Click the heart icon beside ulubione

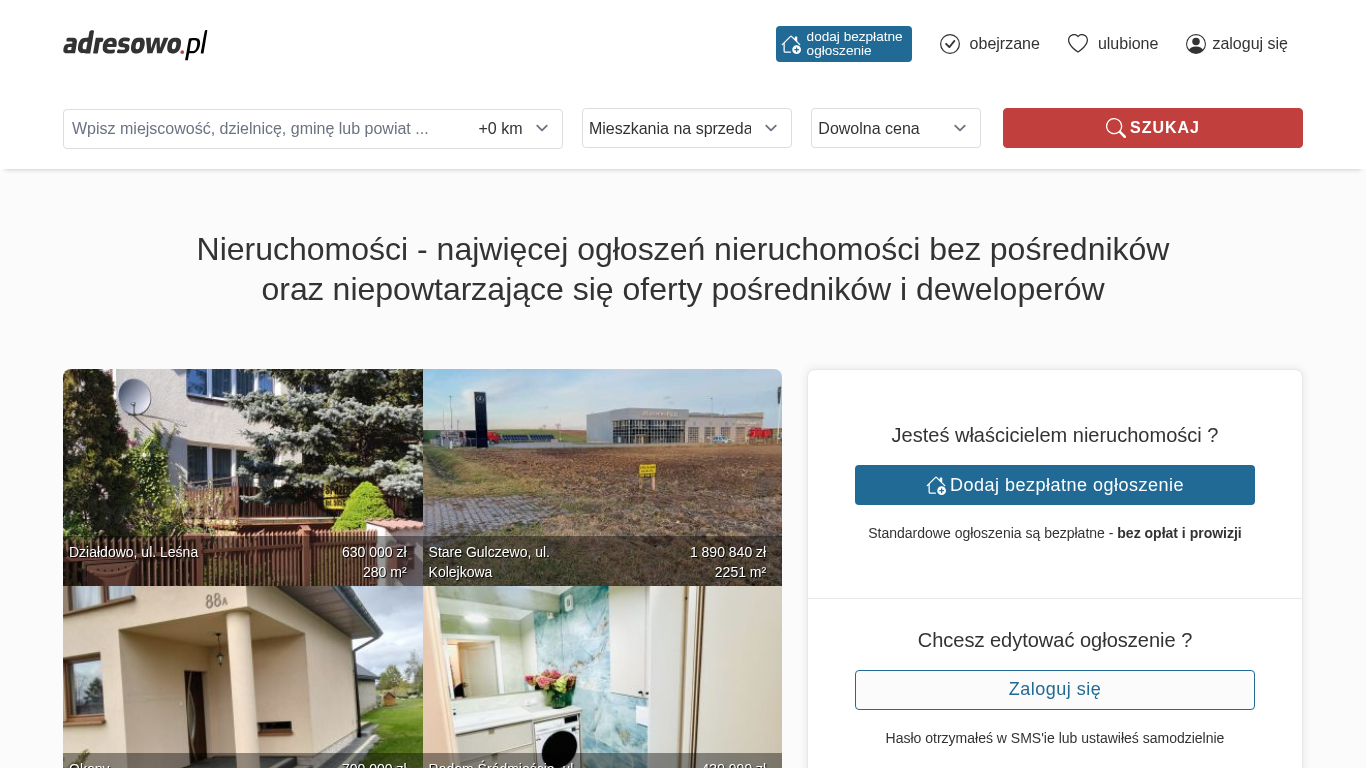click(1077, 44)
